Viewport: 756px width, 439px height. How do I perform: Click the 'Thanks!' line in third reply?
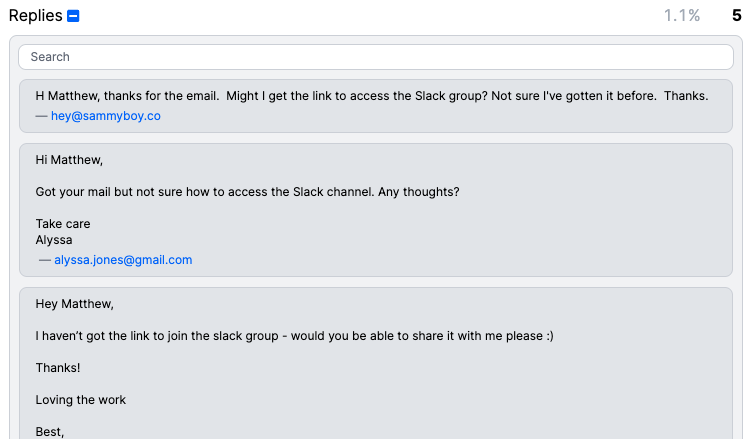[58, 368]
